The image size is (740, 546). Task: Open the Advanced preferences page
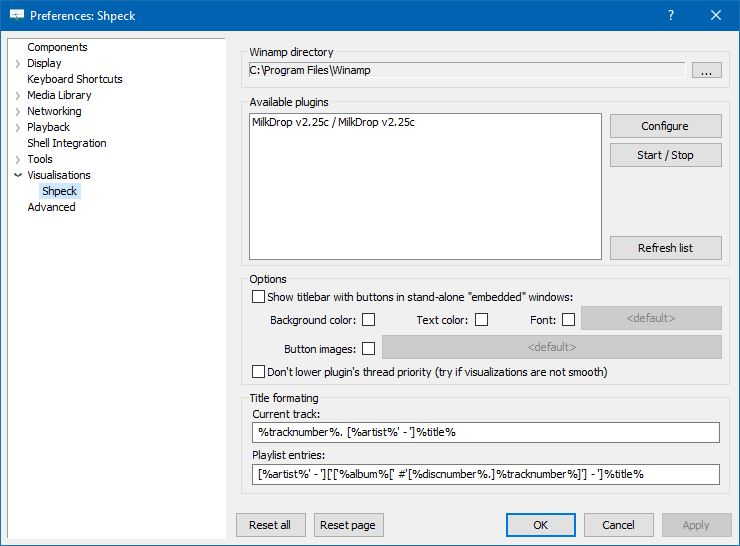[51, 207]
